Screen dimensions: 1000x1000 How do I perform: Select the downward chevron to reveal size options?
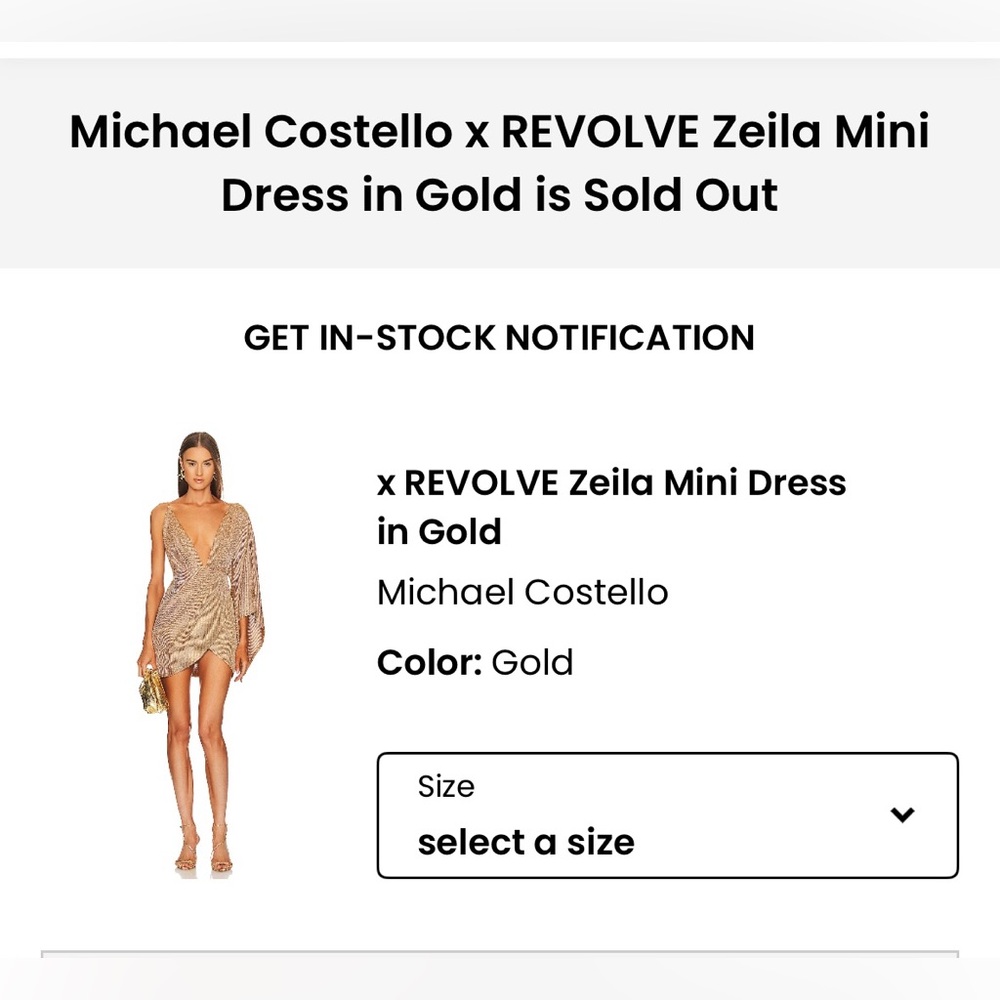(x=902, y=815)
